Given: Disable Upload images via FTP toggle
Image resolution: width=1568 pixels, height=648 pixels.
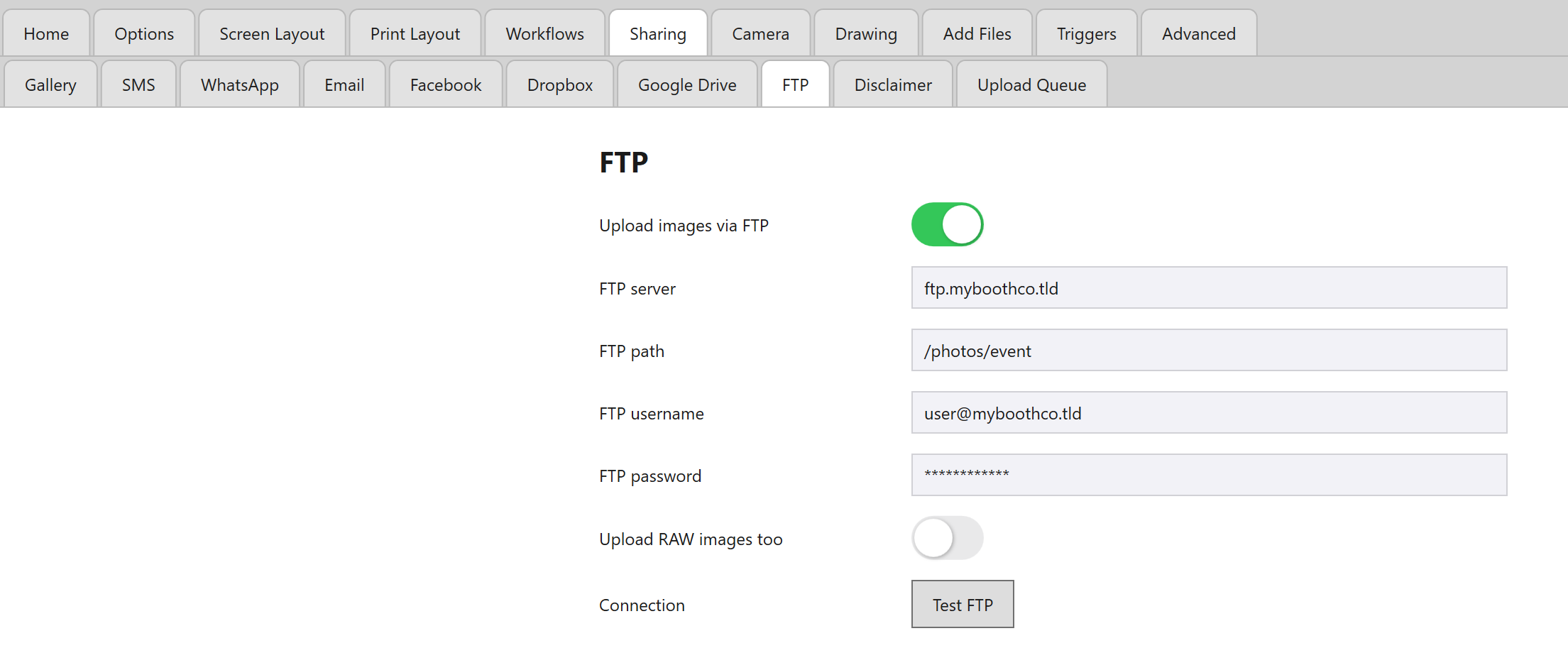Looking at the screenshot, I should point(948,224).
